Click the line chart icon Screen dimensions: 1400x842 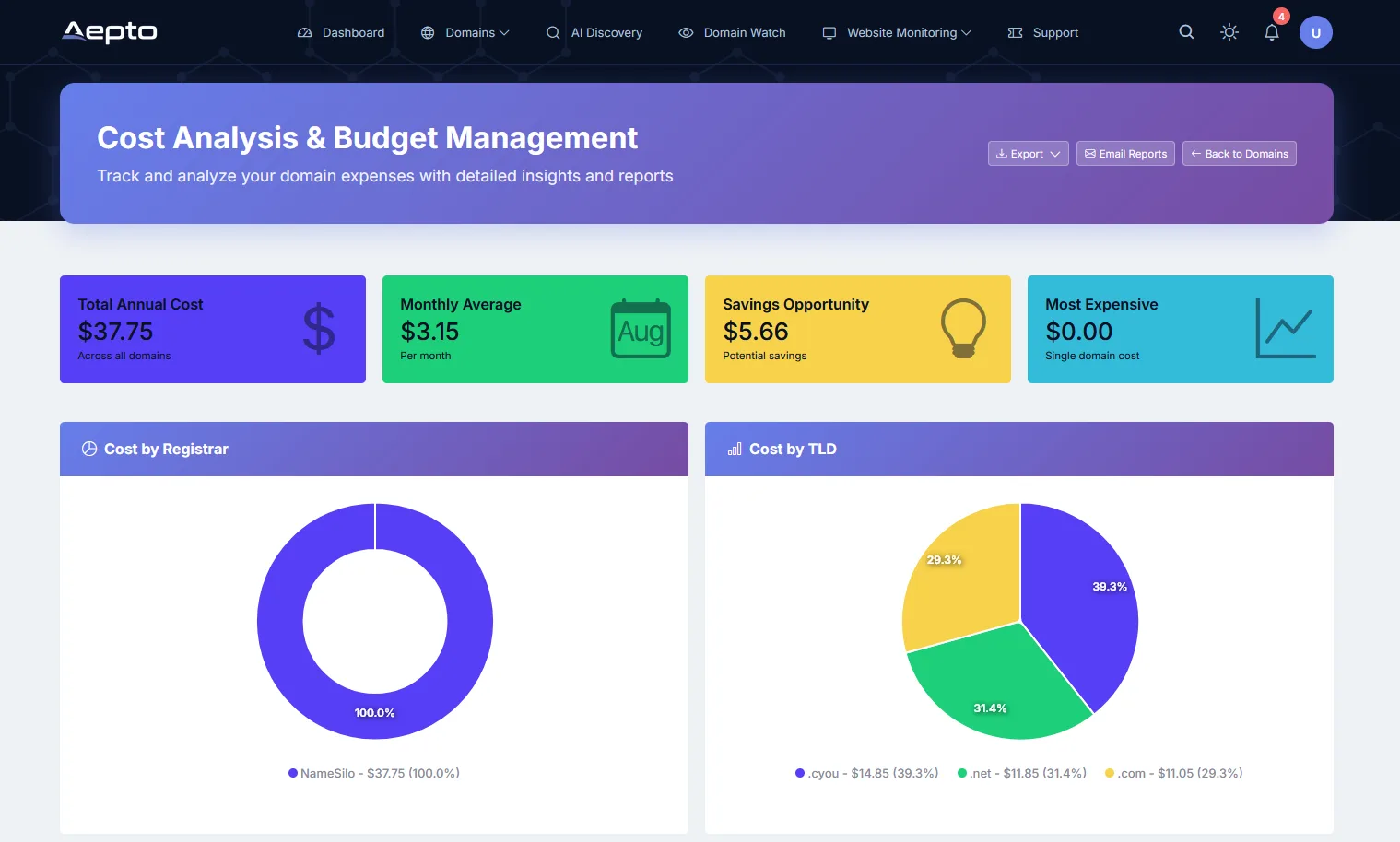(1286, 329)
